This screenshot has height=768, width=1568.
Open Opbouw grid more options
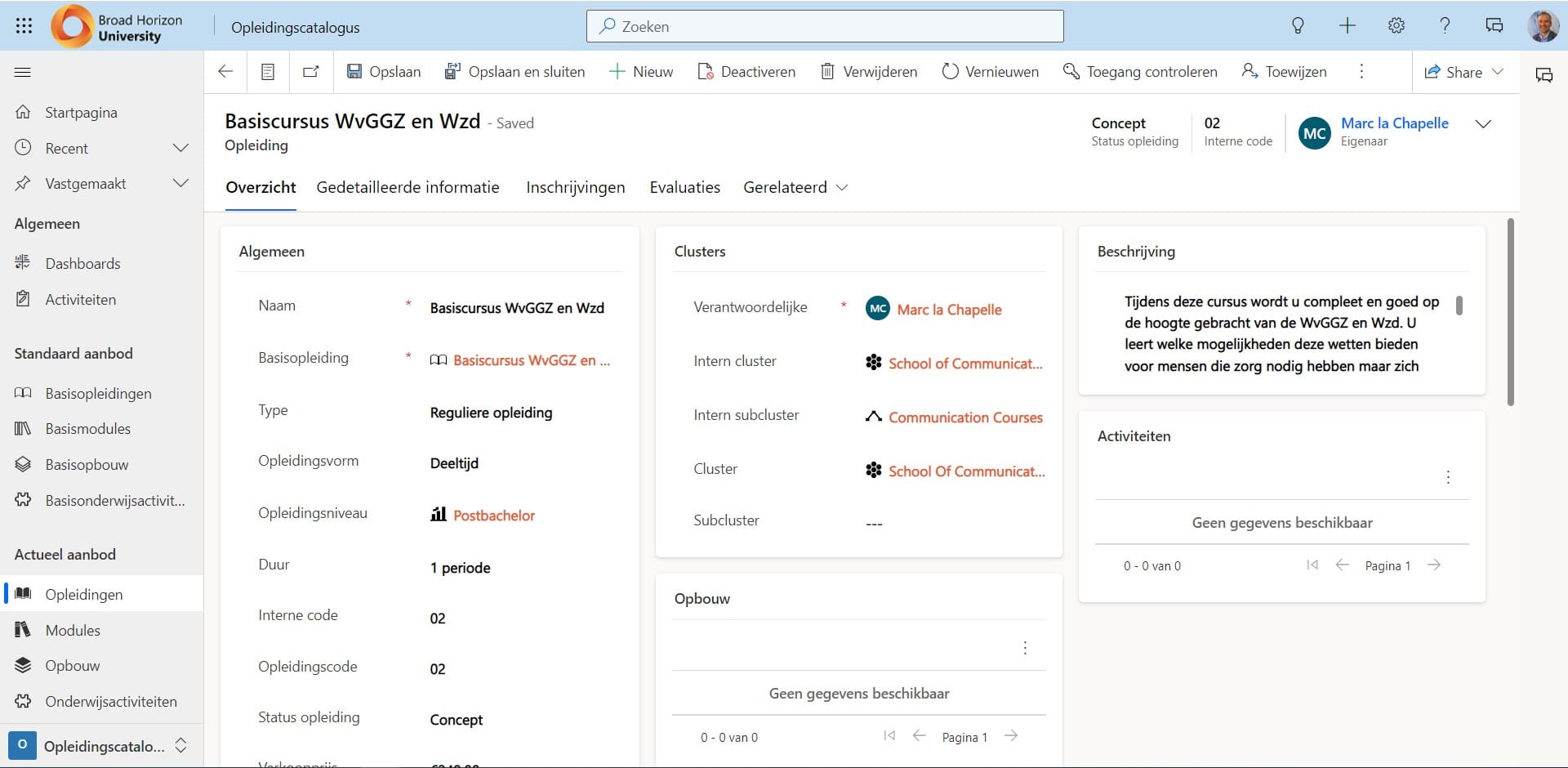tap(1025, 648)
